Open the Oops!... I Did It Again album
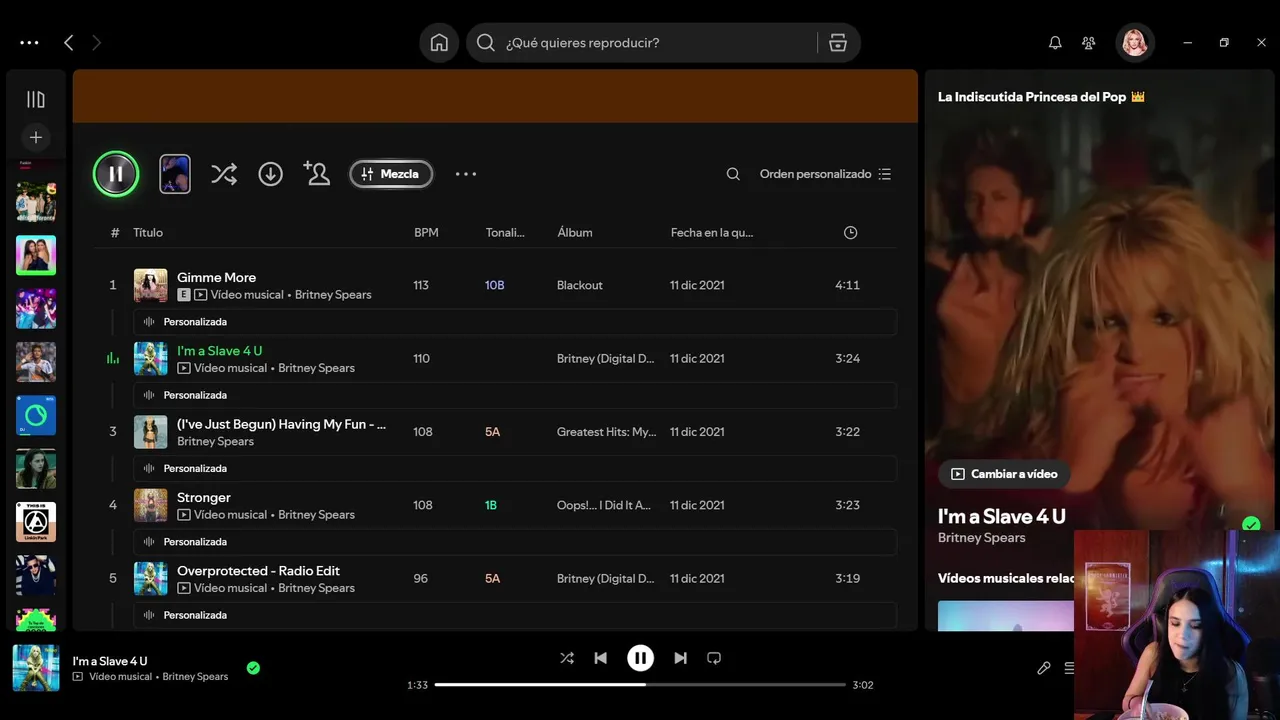1280x720 pixels. (x=604, y=505)
